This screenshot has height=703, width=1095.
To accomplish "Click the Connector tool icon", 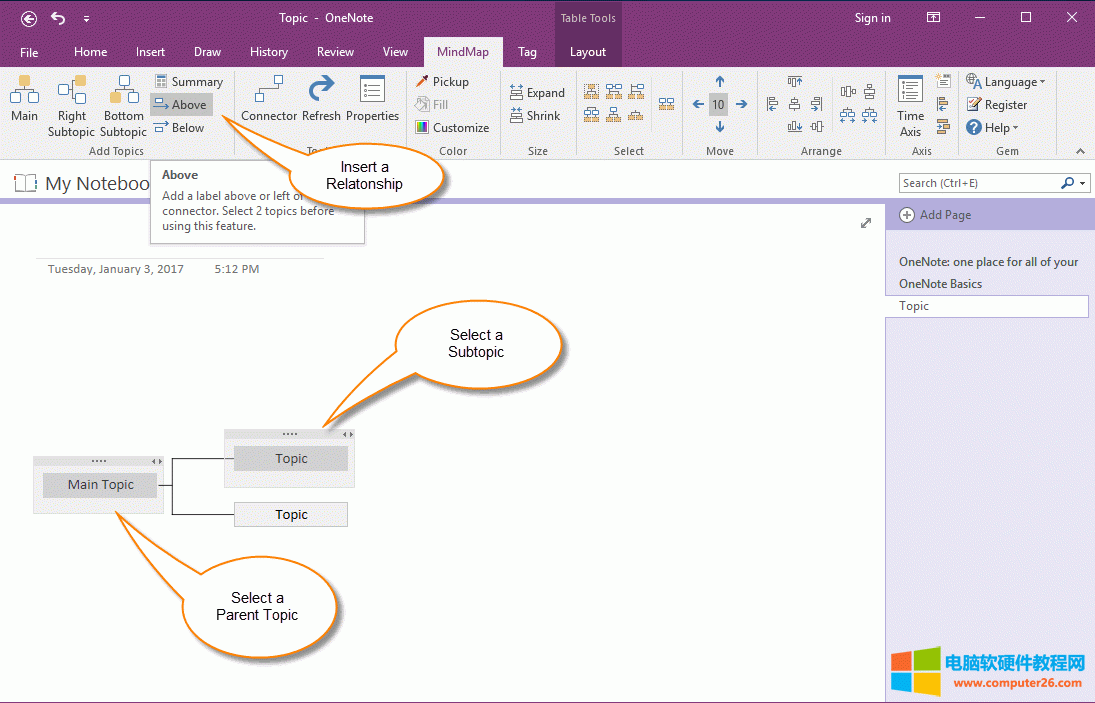I will pyautogui.click(x=269, y=100).
